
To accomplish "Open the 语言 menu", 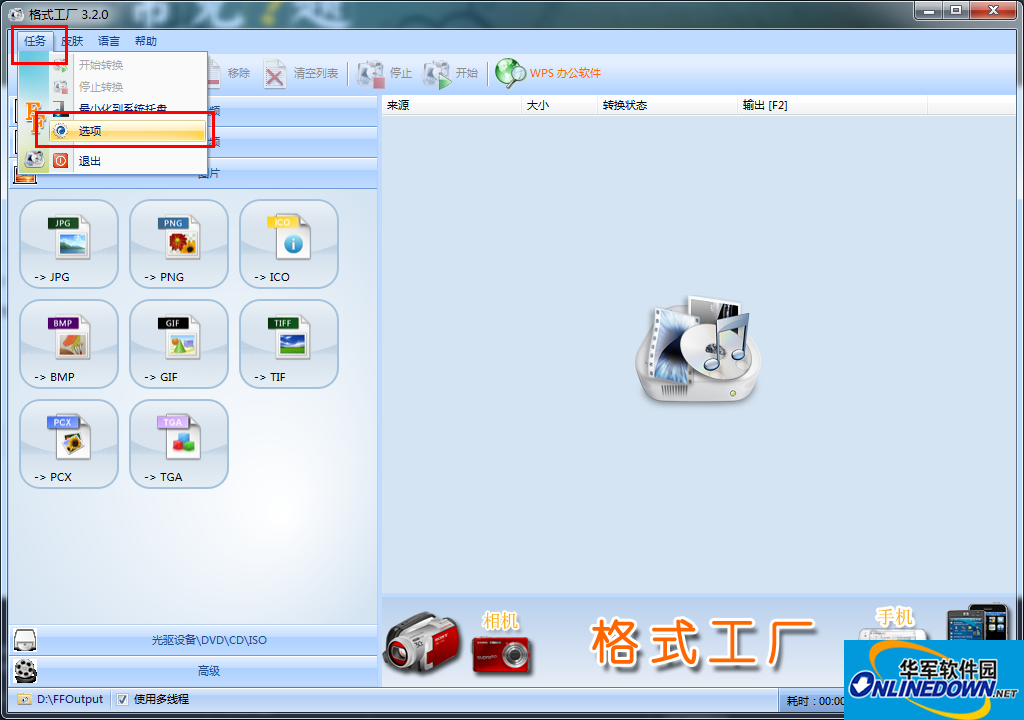I will [109, 41].
